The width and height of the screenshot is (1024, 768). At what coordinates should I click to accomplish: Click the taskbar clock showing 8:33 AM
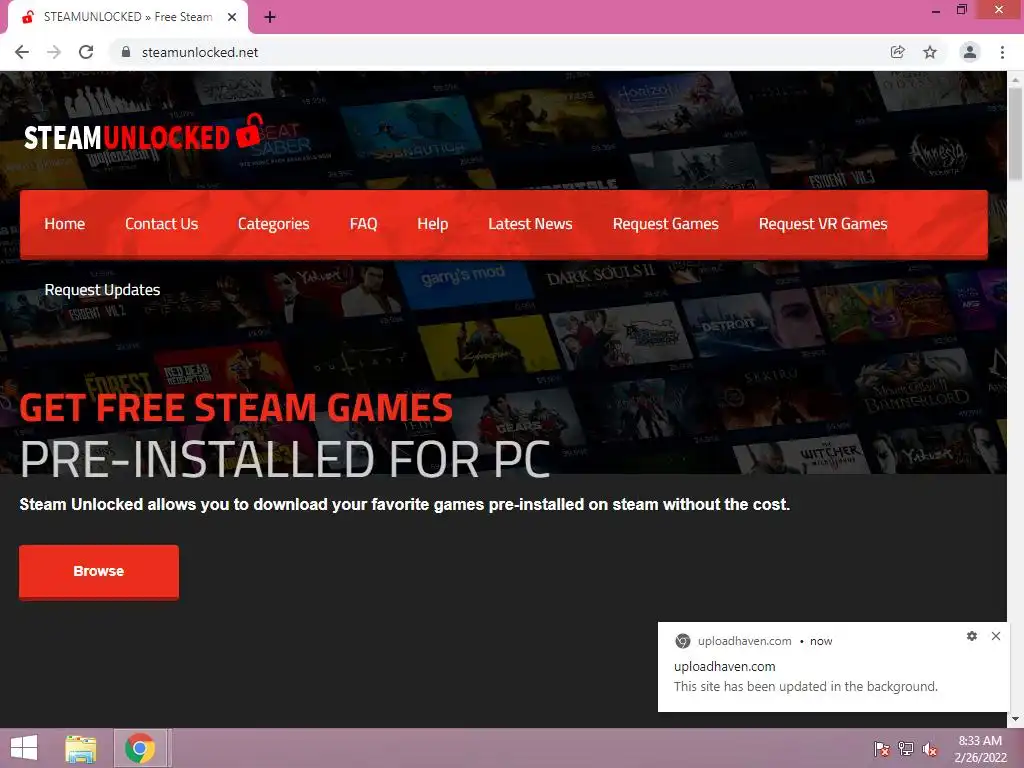pyautogui.click(x=980, y=749)
